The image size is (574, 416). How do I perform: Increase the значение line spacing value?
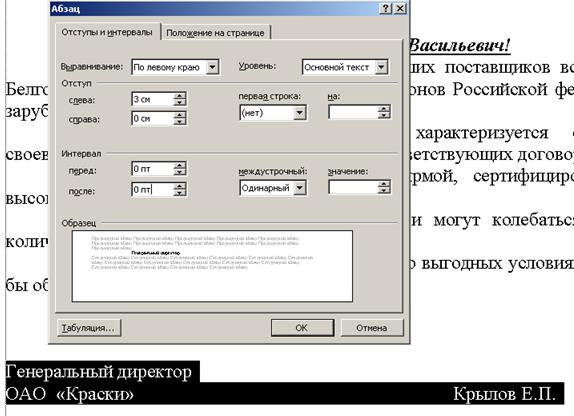(384, 184)
